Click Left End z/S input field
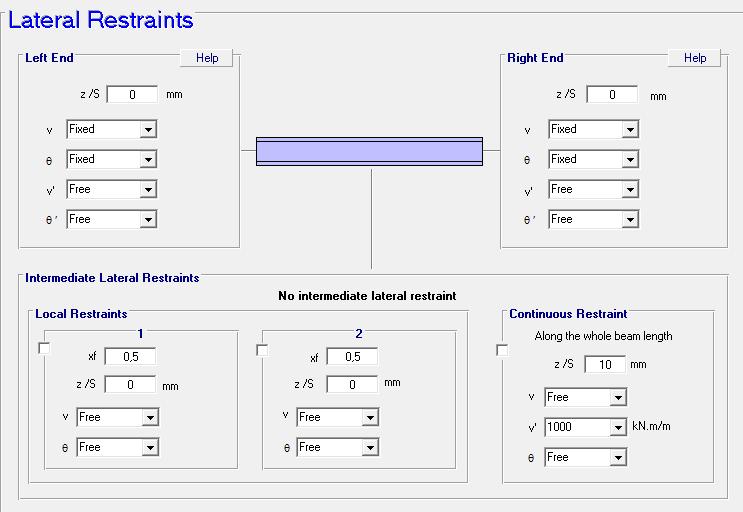 tap(132, 94)
